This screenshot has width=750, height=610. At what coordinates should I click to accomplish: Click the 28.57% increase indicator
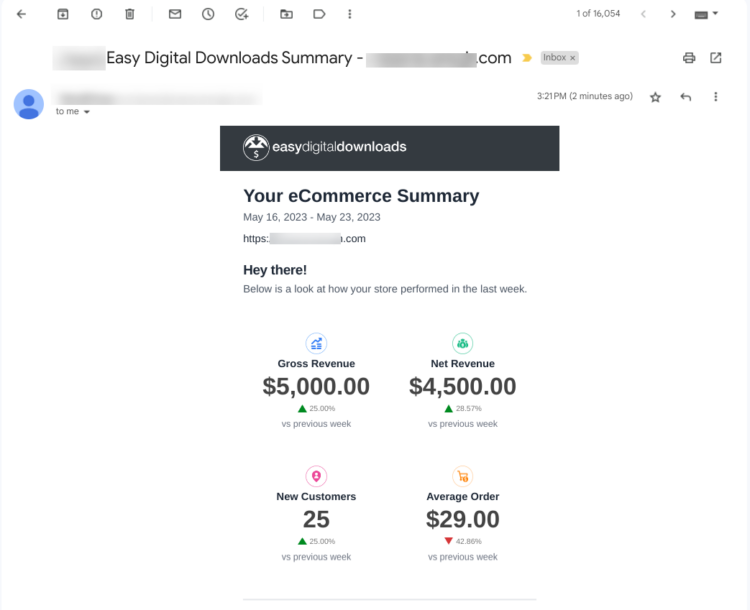click(x=463, y=409)
